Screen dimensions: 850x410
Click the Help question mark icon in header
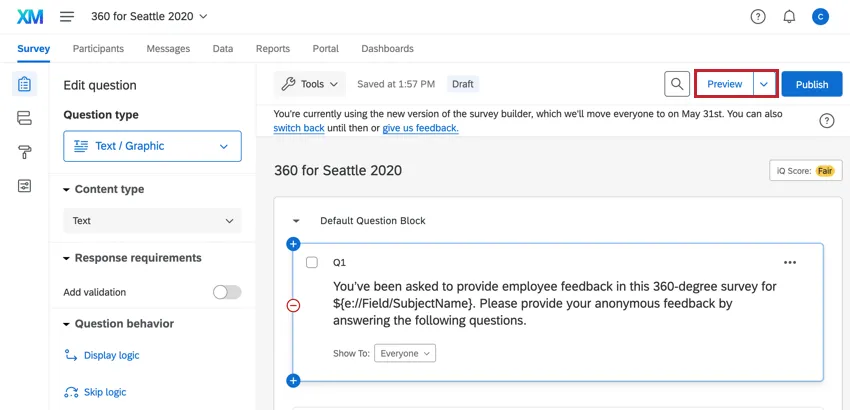point(758,17)
